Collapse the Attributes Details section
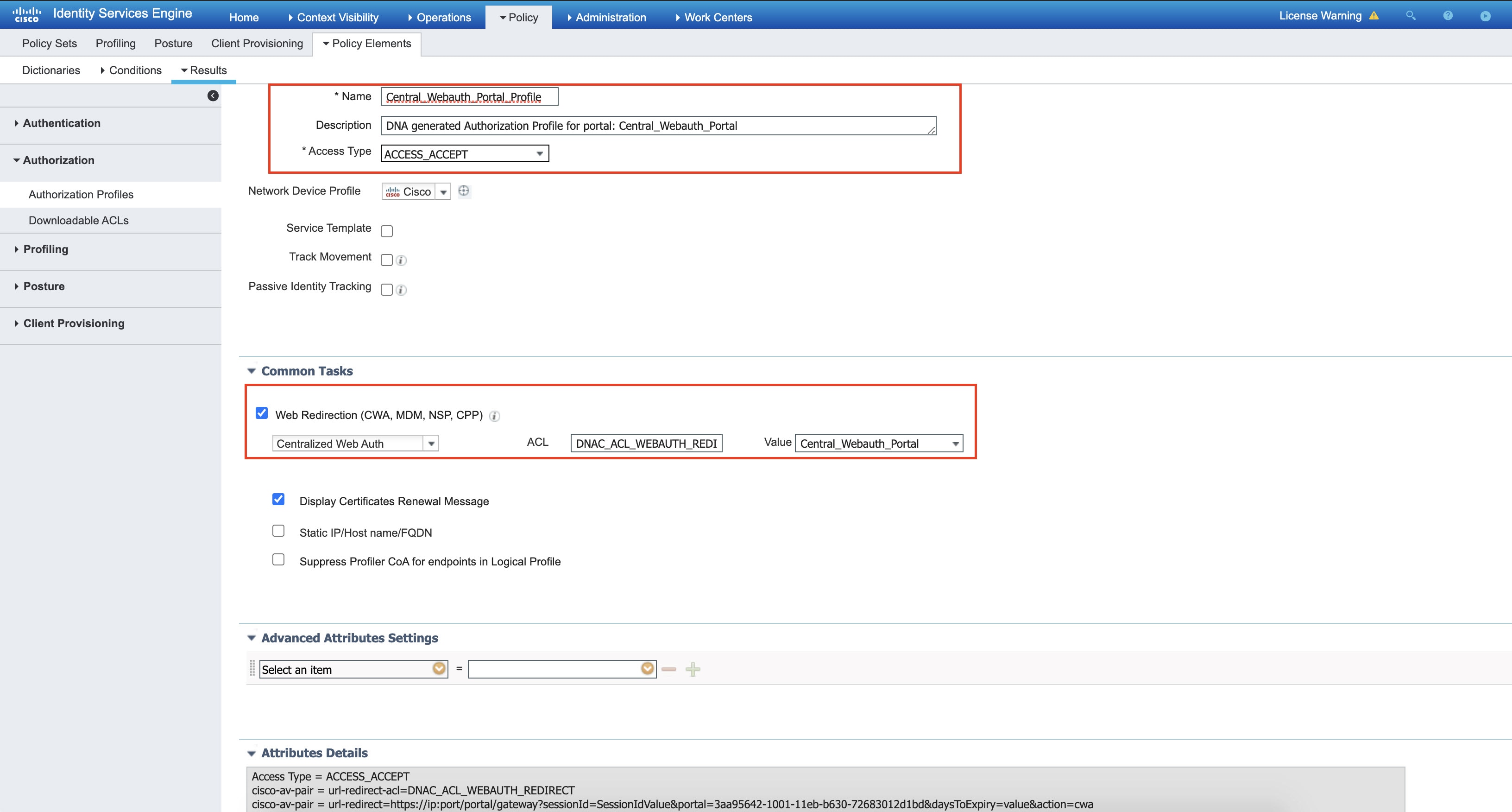Image resolution: width=1512 pixels, height=812 pixels. click(x=252, y=753)
